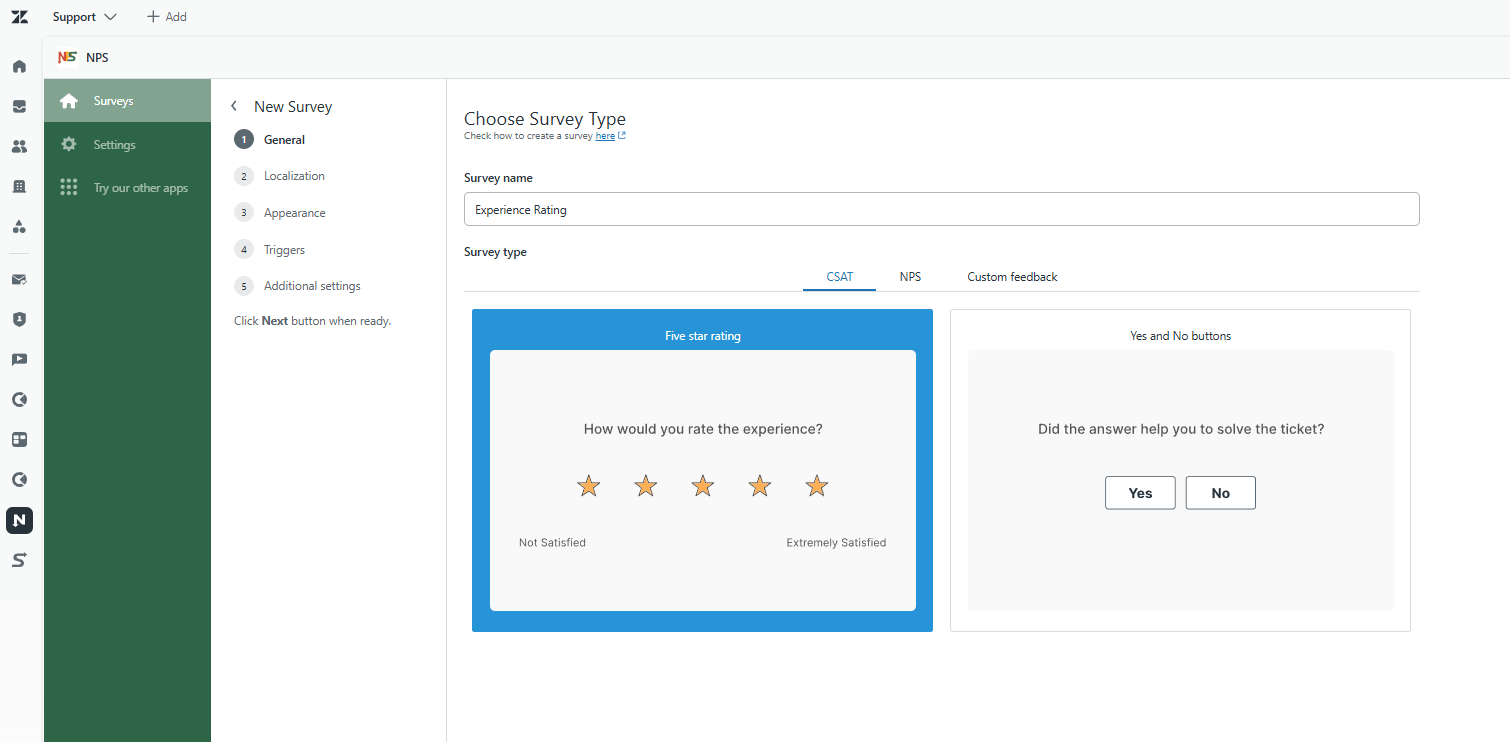
Task: Open the envelope with checkmark sidebar icon
Action: click(19, 280)
